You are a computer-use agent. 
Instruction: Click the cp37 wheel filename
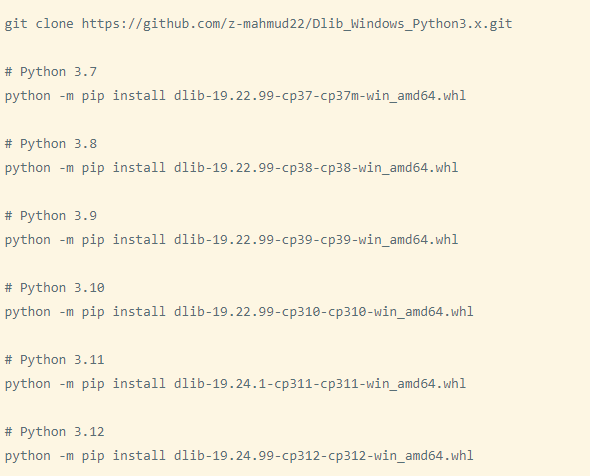(320, 96)
